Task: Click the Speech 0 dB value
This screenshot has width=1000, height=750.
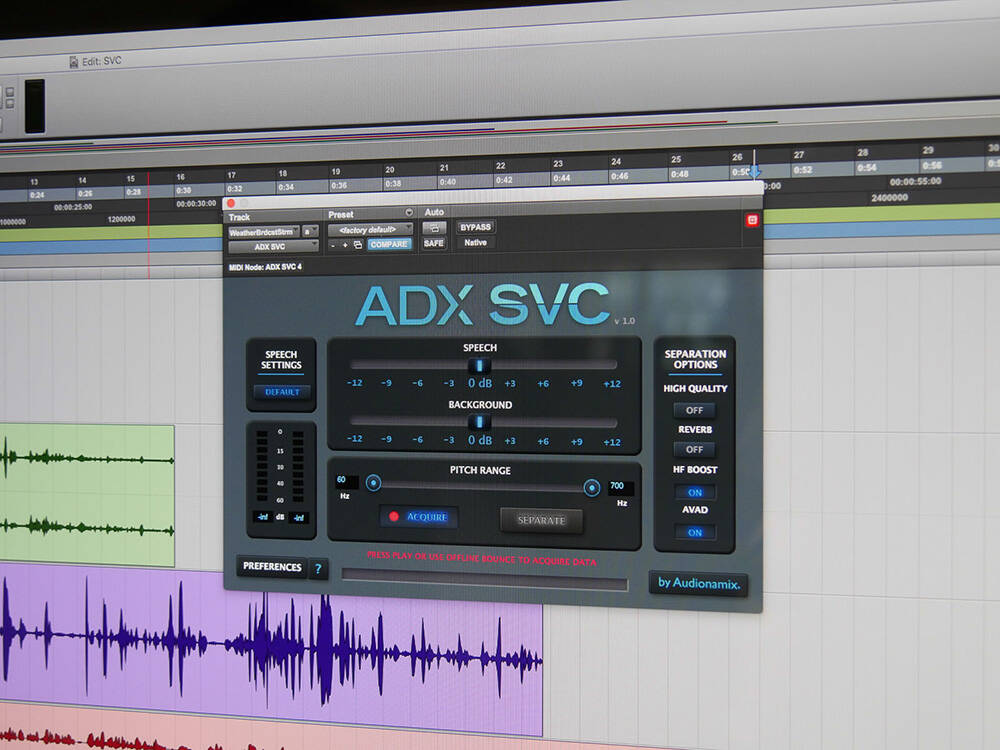Action: pos(480,383)
